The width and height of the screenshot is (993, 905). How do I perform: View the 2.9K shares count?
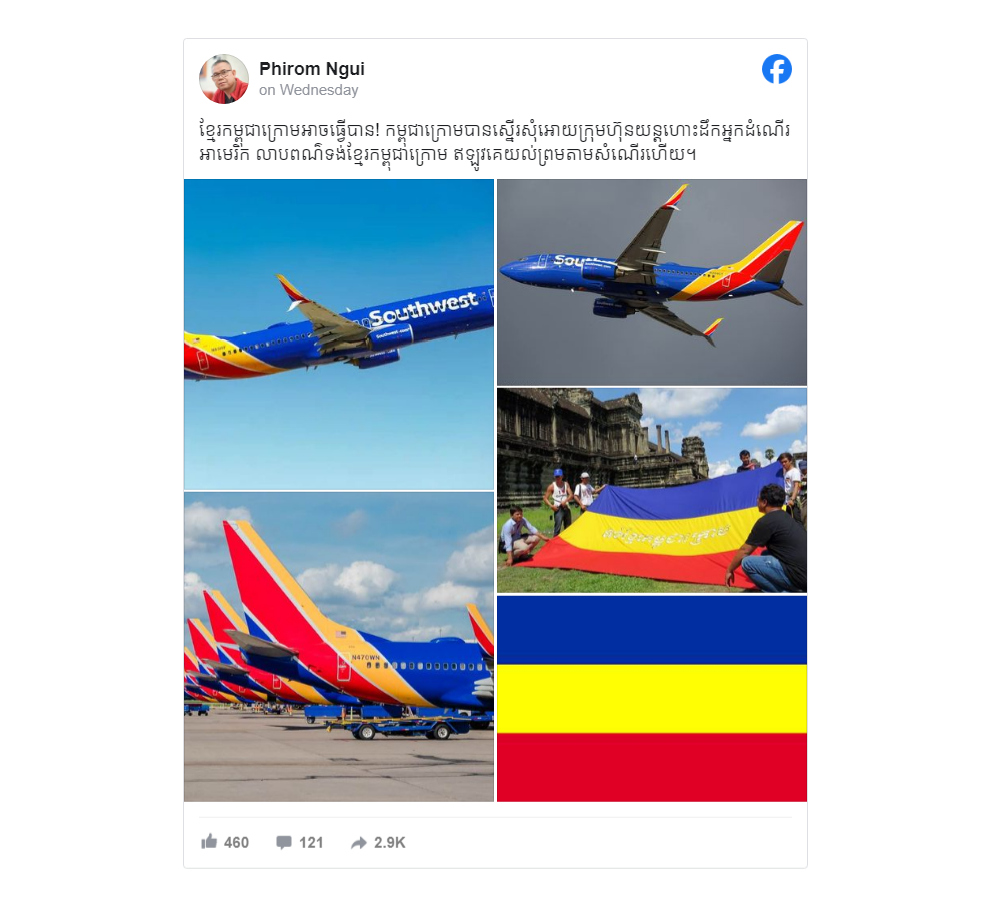(389, 842)
